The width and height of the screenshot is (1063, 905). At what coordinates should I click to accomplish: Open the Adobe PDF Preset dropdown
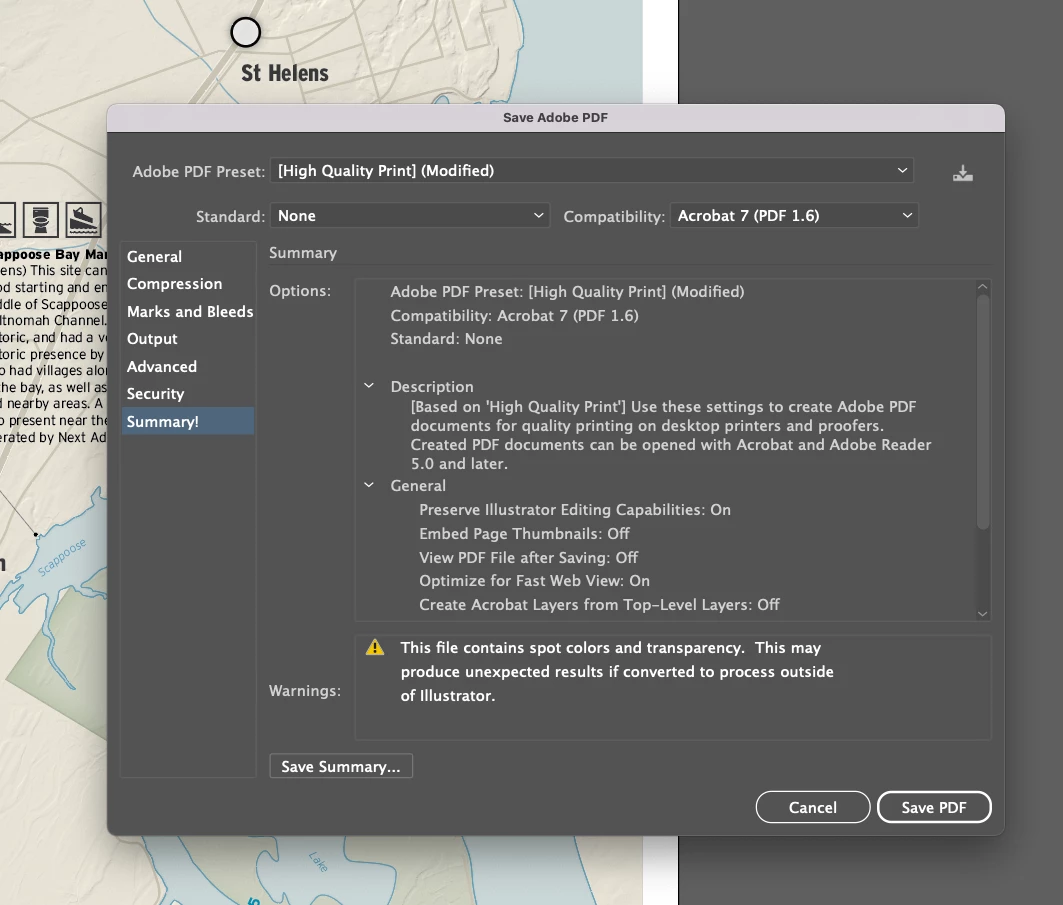coord(592,170)
